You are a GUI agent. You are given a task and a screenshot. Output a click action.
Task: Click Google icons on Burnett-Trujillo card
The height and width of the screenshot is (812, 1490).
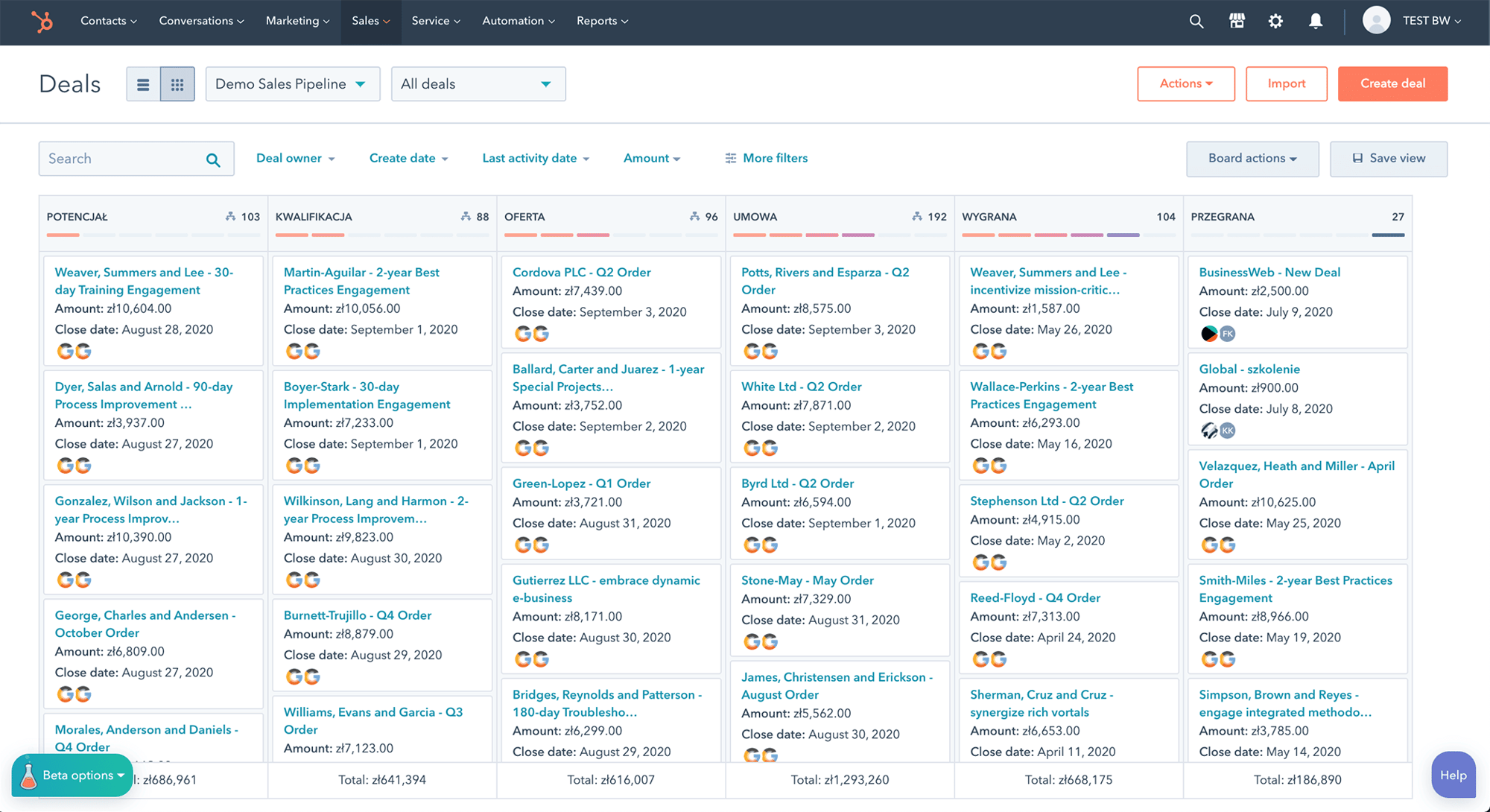pos(303,676)
